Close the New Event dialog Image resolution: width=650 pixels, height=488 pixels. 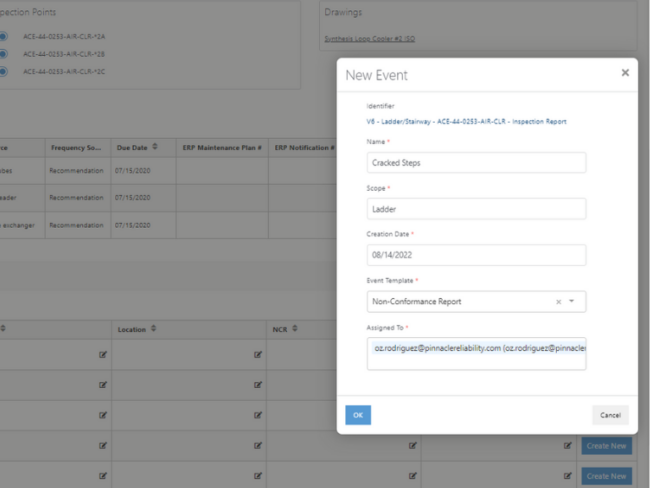coord(625,73)
